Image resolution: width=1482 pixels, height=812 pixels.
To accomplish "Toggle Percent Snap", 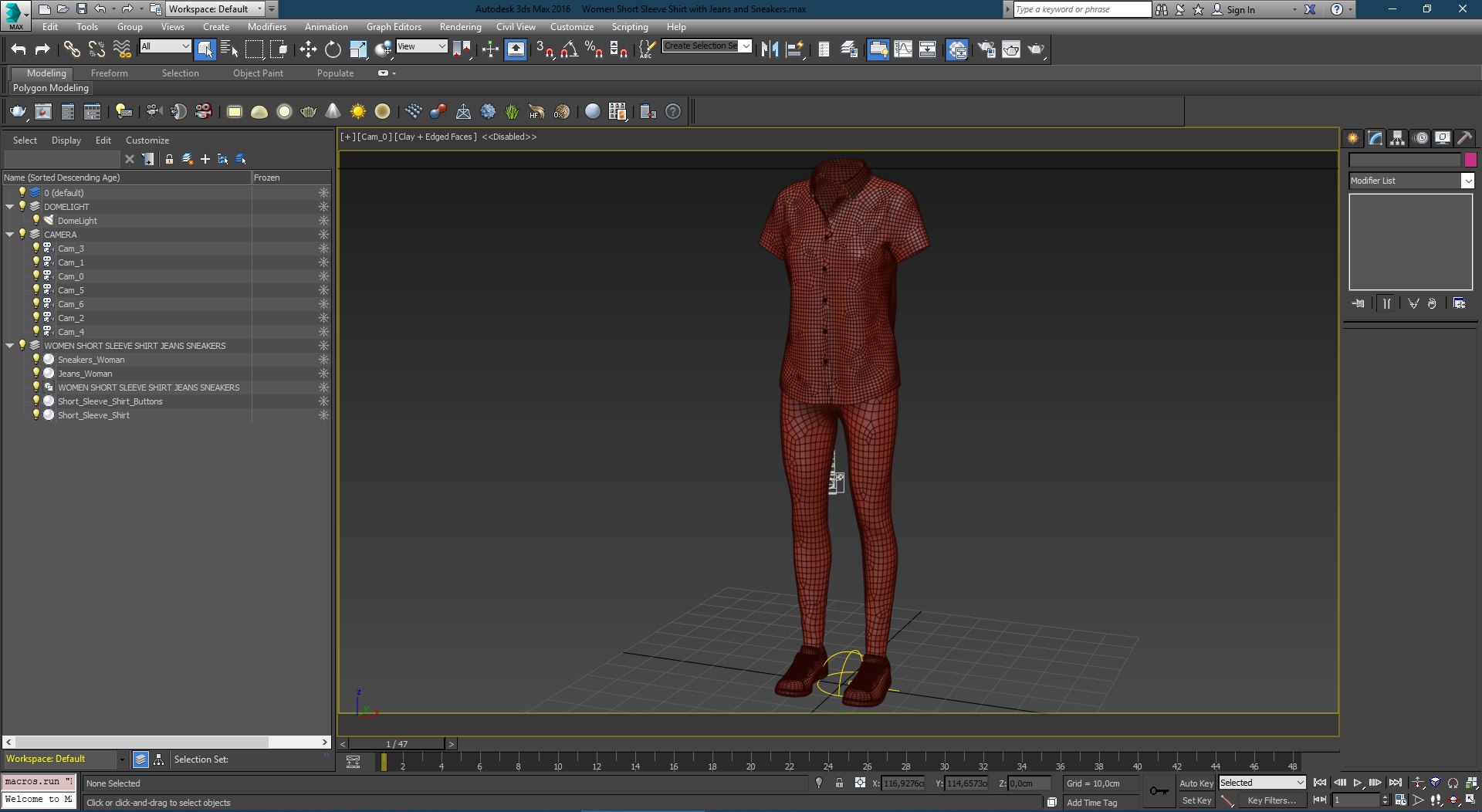I will [x=594, y=49].
